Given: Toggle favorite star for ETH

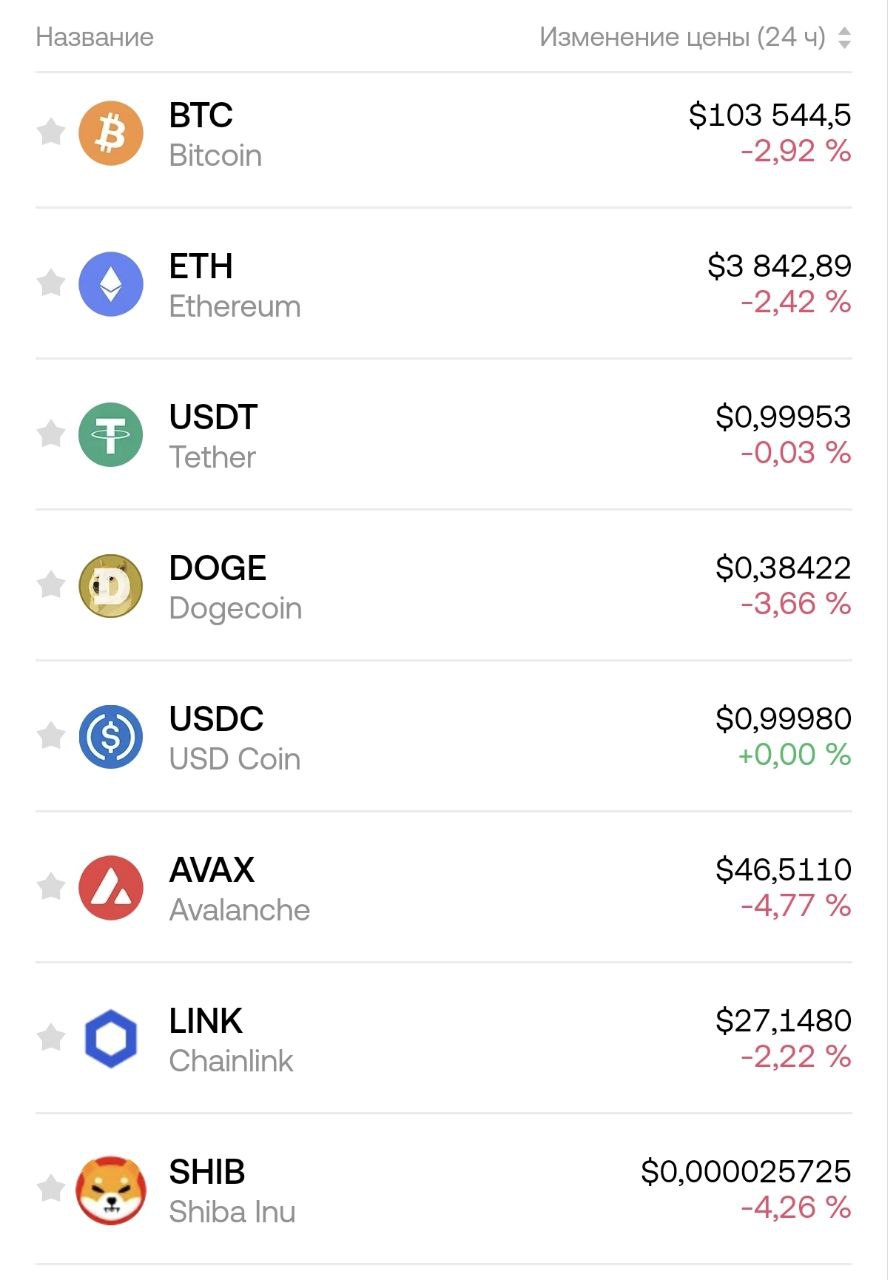Looking at the screenshot, I should [51, 283].
